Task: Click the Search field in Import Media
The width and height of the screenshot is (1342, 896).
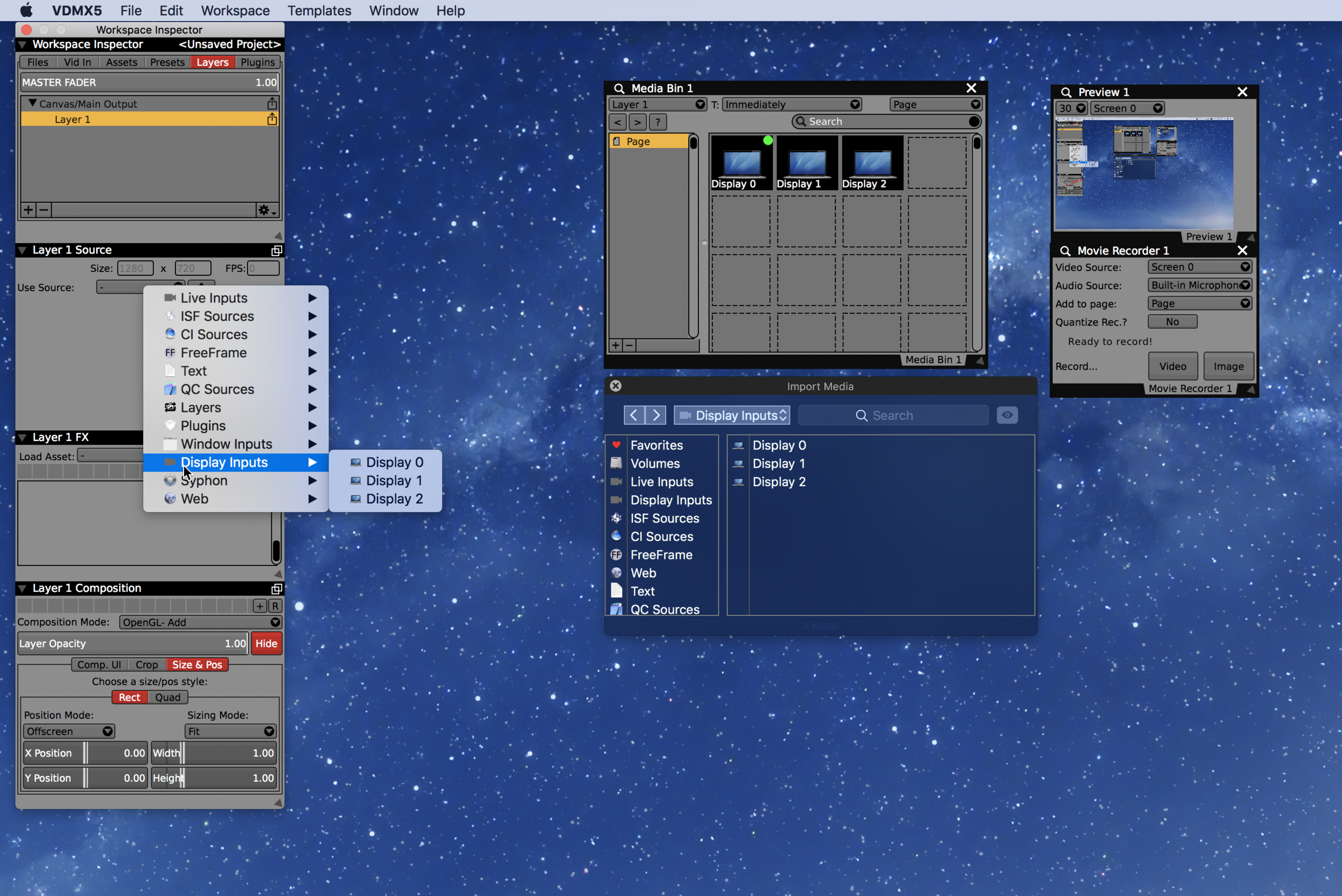Action: (x=893, y=415)
